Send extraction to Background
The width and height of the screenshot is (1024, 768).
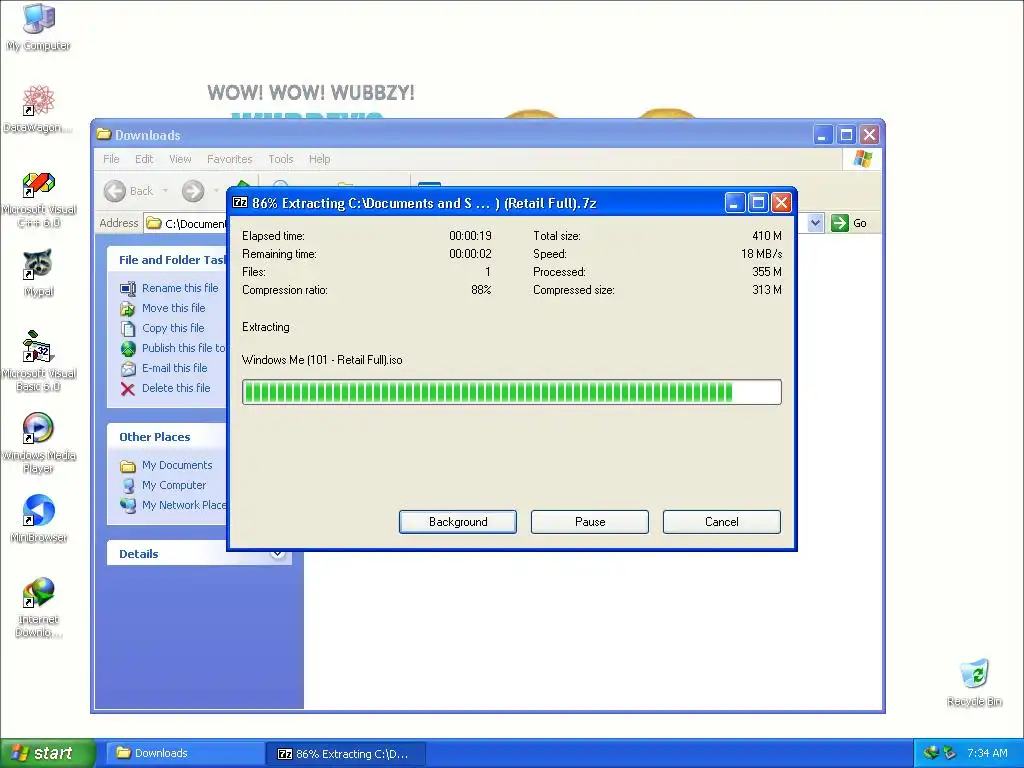pos(458,522)
